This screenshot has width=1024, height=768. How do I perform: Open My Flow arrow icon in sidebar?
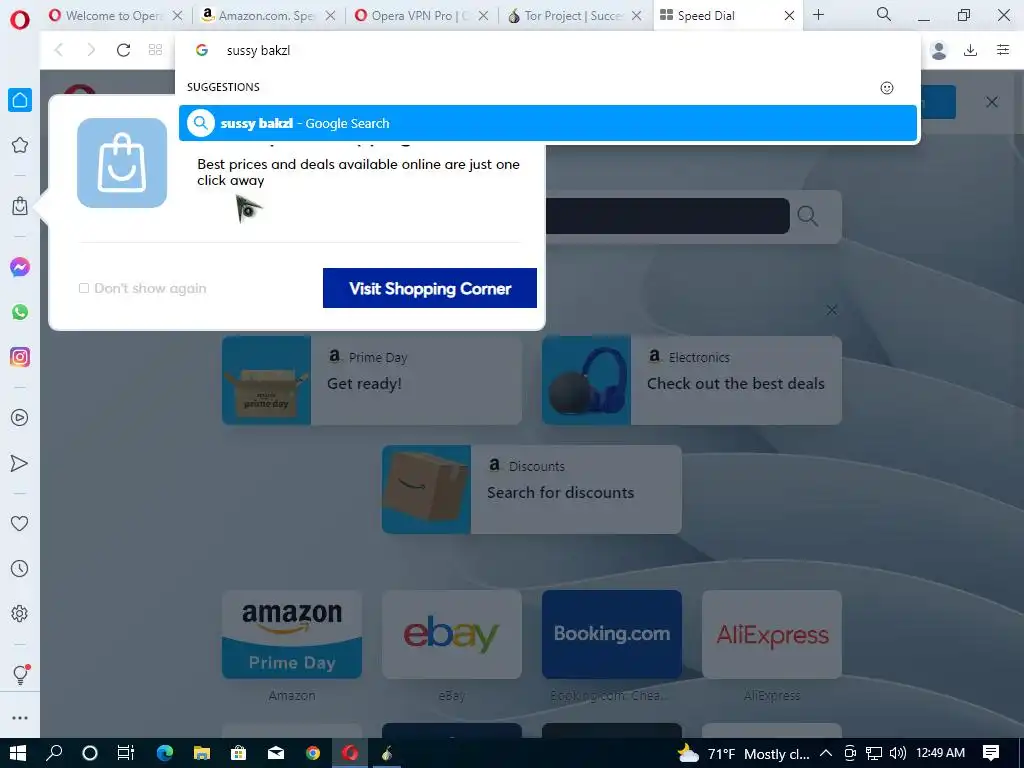coord(20,463)
